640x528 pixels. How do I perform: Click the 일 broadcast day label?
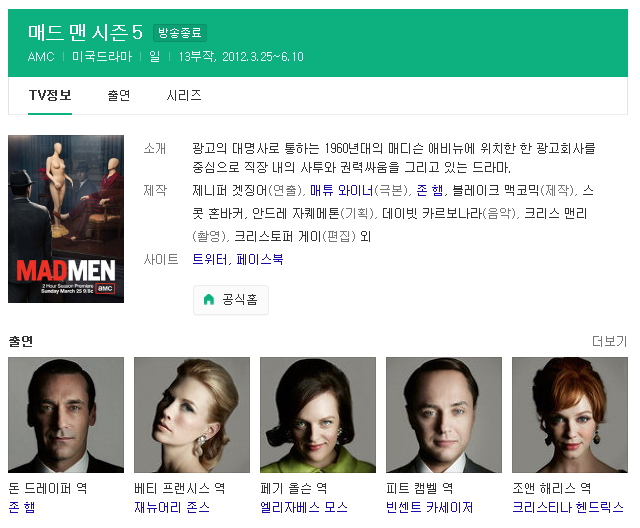point(155,57)
